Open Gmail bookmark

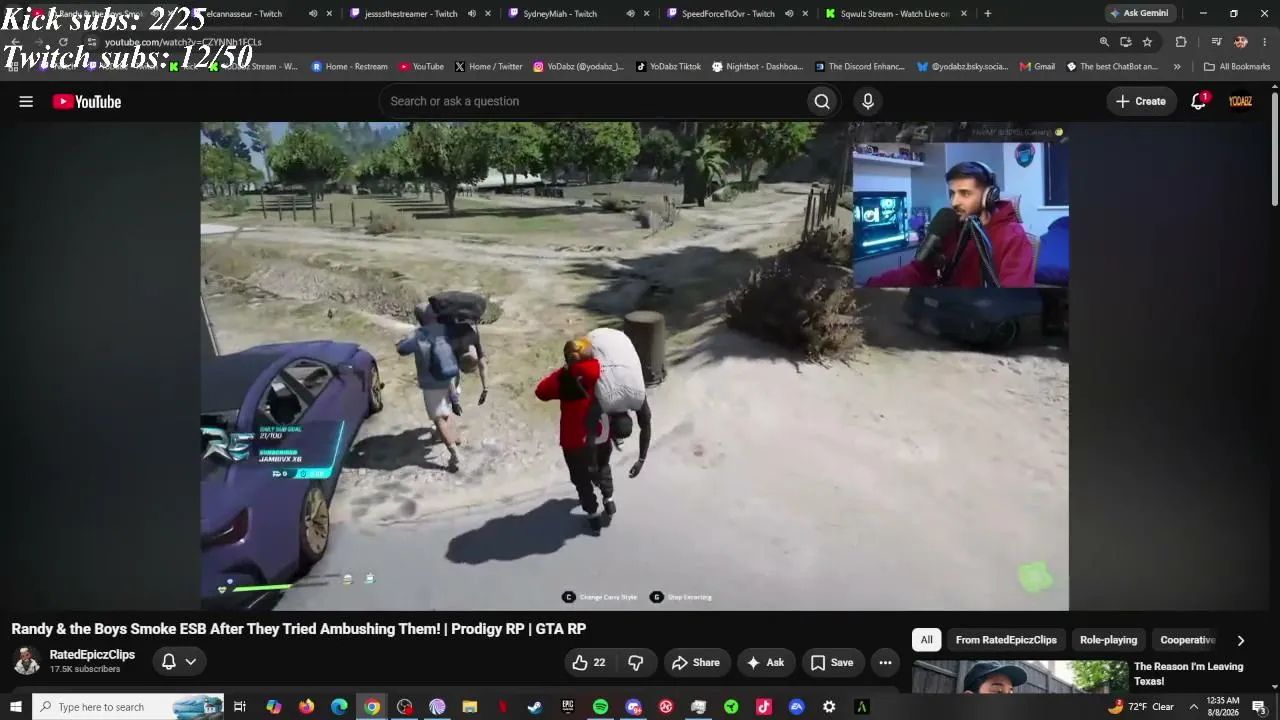(1037, 67)
